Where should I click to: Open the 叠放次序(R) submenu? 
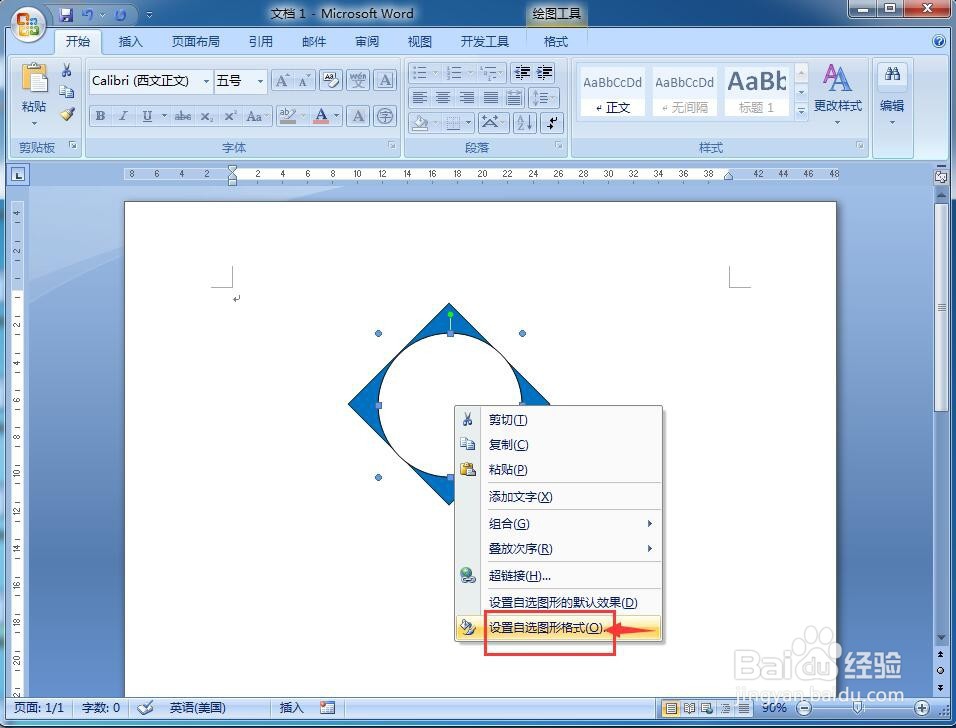[558, 549]
